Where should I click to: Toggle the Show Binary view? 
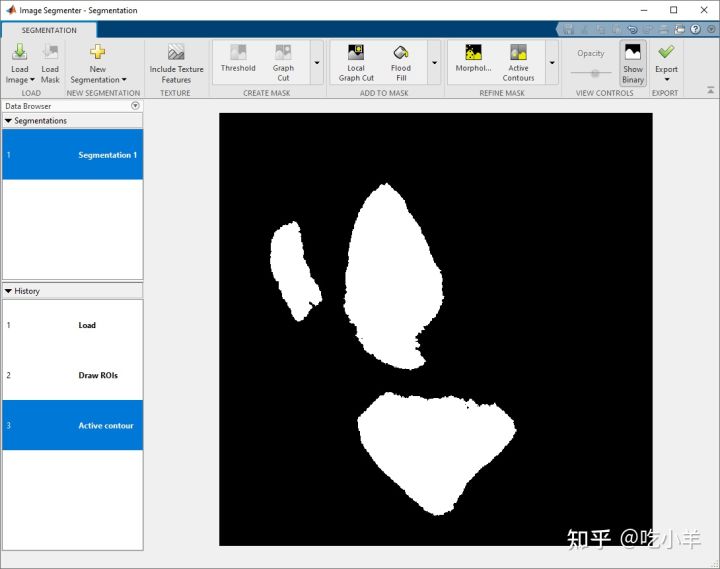coord(633,63)
